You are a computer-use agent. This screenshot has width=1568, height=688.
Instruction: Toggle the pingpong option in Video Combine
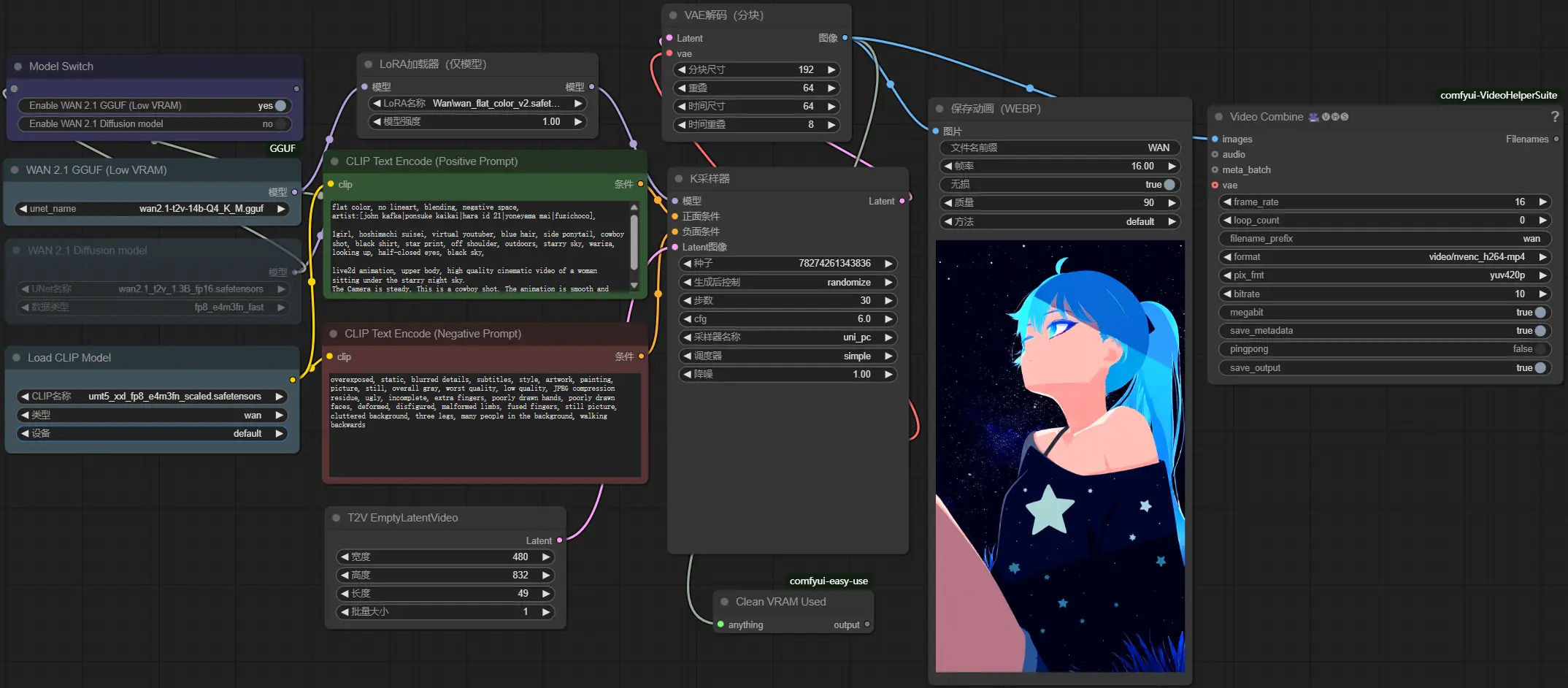click(1540, 349)
